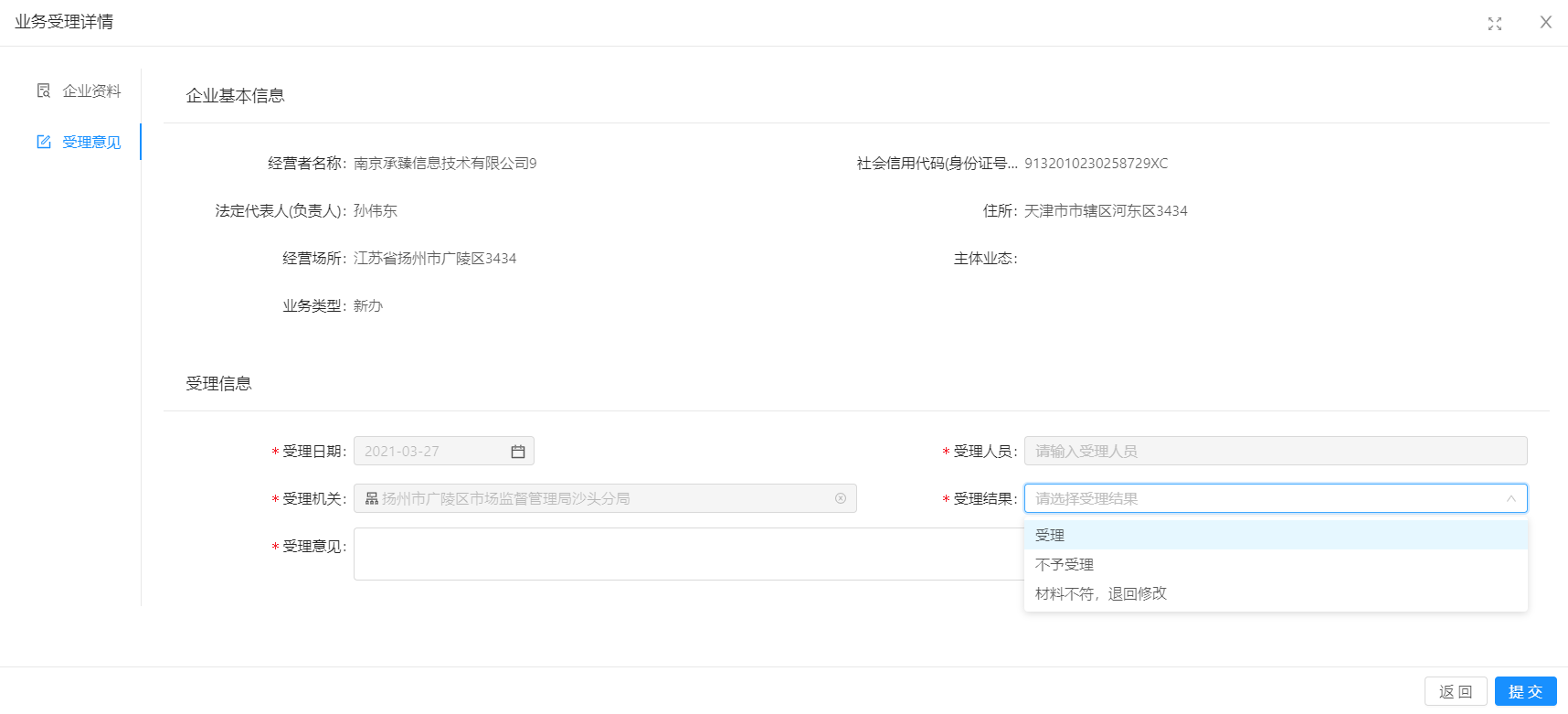Image resolution: width=1568 pixels, height=714 pixels.
Task: Click the credit code 9132010230258729XC
Action: pyautogui.click(x=1096, y=164)
